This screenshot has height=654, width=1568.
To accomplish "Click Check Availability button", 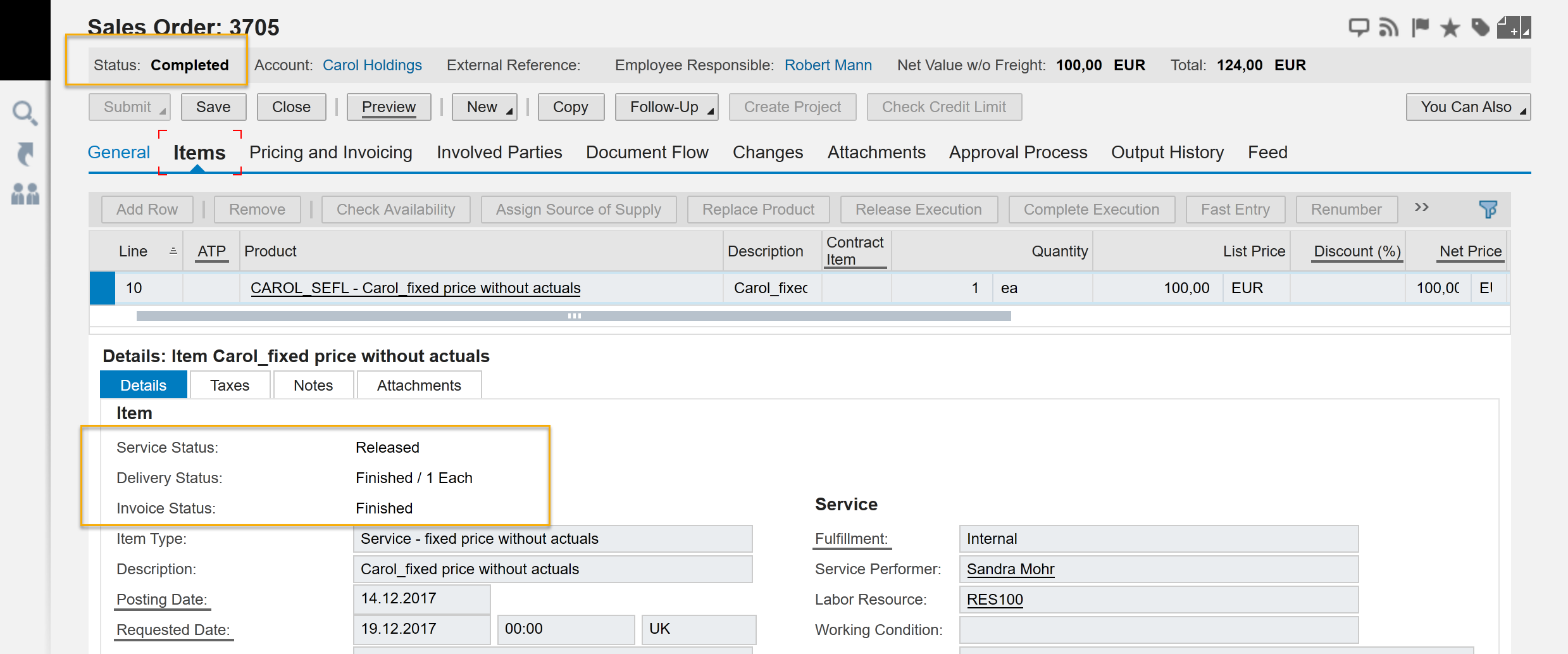I will pyautogui.click(x=395, y=210).
